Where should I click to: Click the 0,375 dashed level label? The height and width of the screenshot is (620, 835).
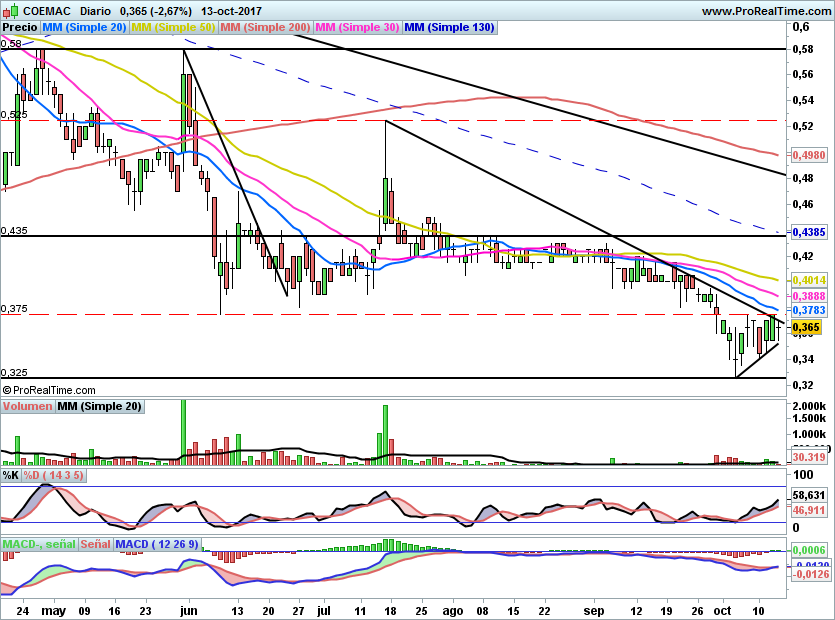coord(14,309)
